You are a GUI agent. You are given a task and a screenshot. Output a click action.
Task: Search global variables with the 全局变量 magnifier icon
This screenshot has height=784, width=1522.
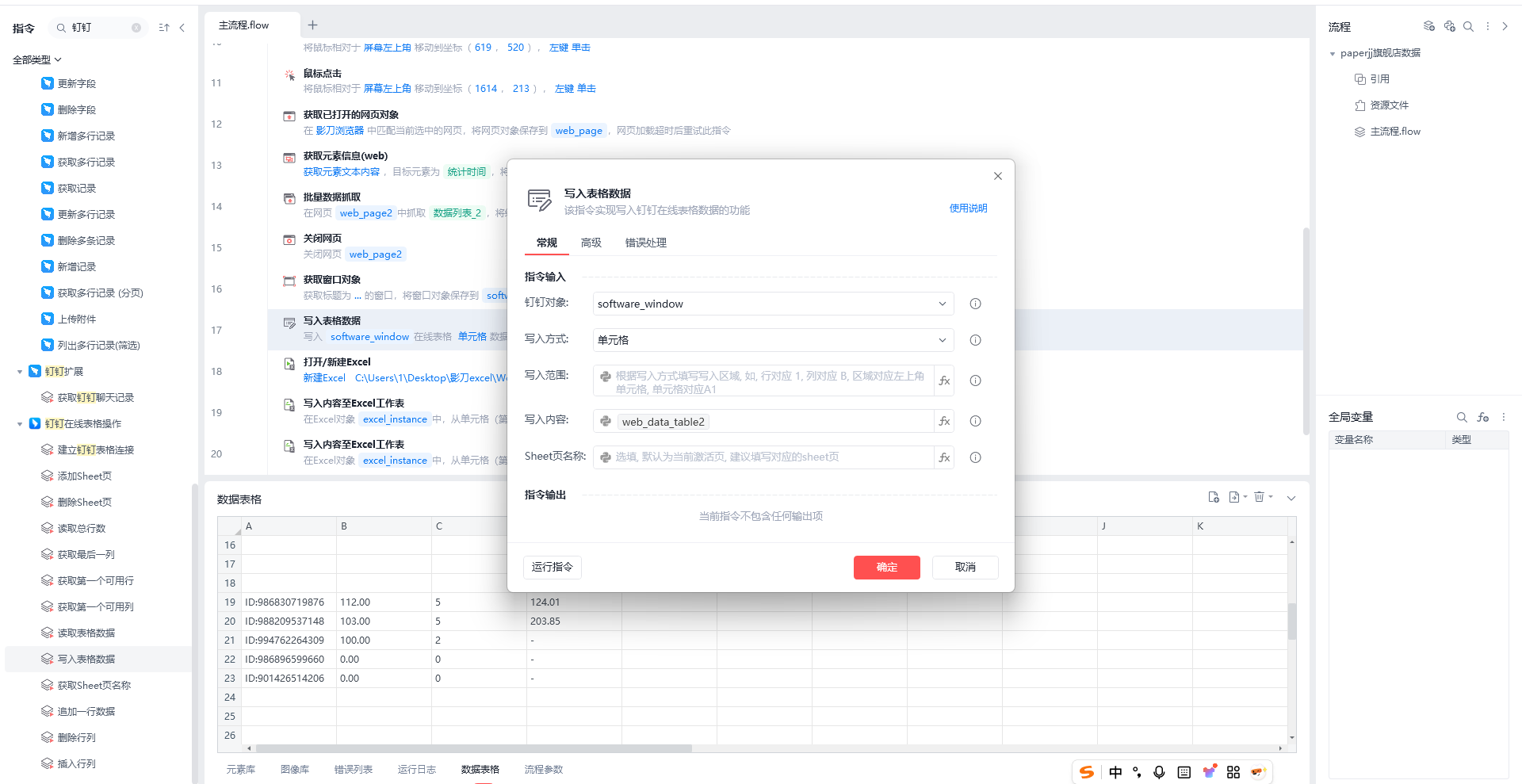(x=1462, y=417)
